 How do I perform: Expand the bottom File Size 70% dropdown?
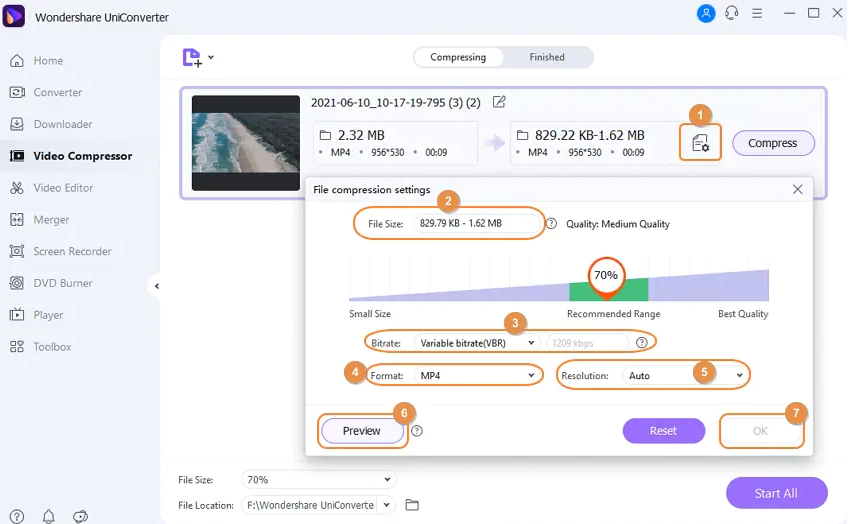pos(318,480)
